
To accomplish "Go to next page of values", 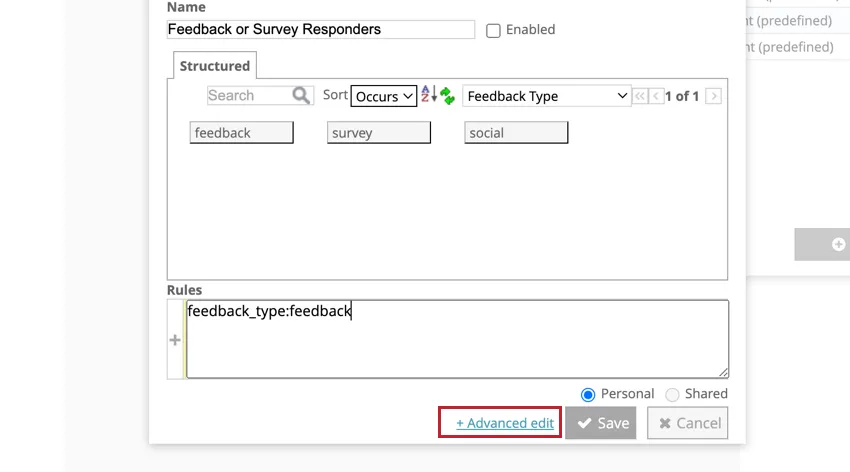I will (713, 96).
